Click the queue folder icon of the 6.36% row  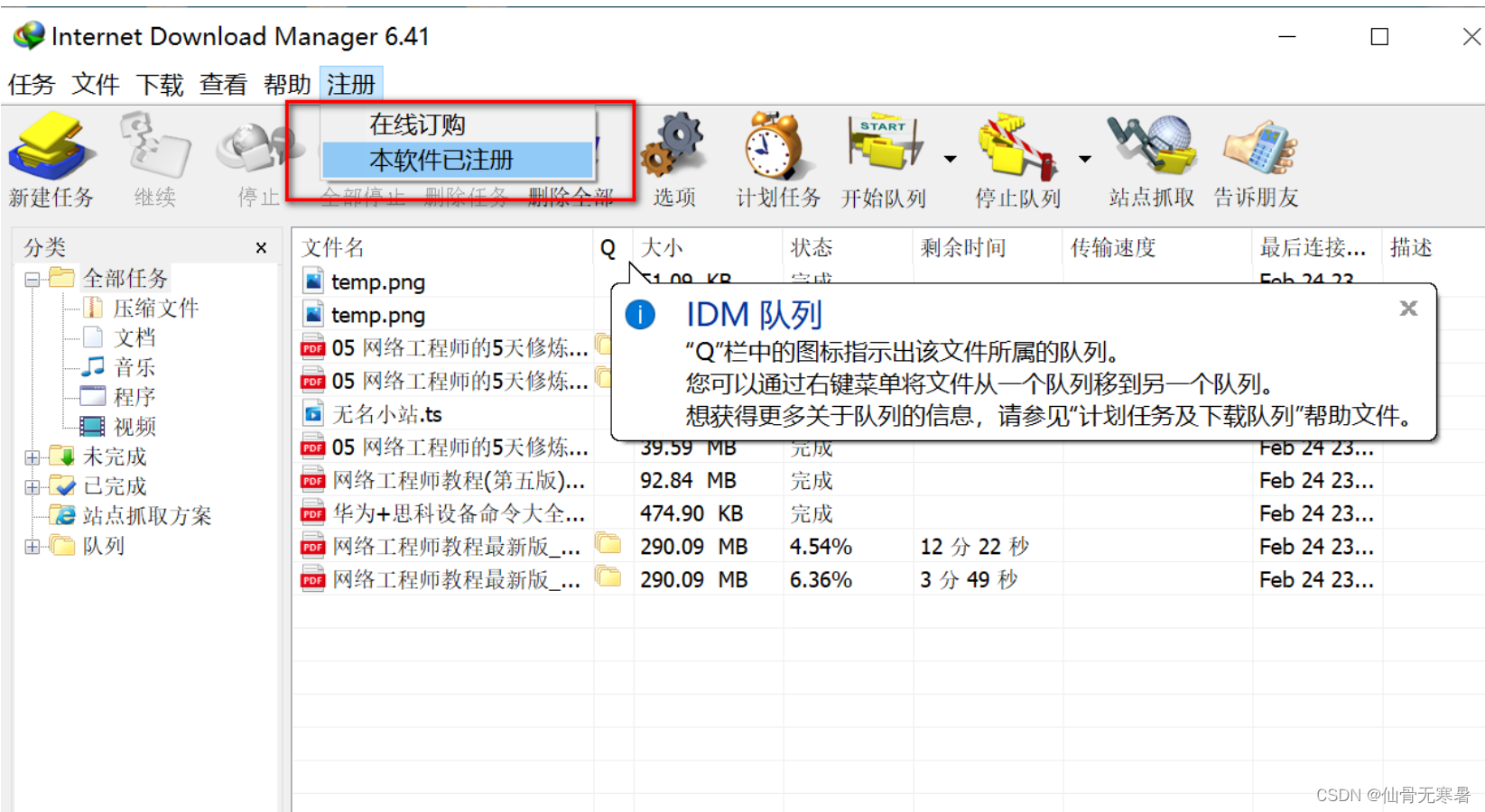tap(609, 576)
